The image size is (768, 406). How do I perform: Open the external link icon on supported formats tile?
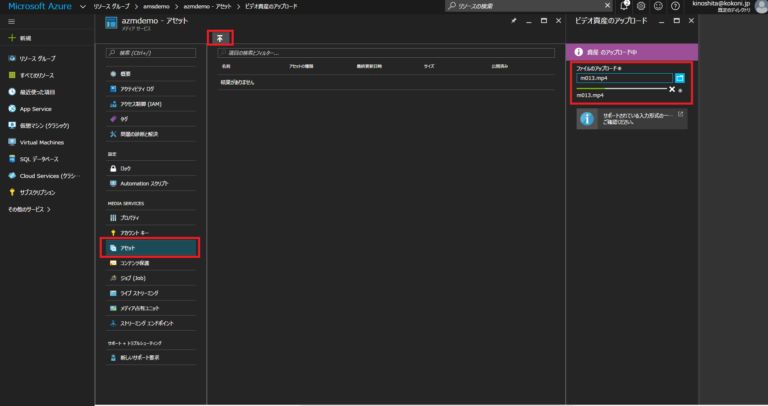tap(680, 114)
